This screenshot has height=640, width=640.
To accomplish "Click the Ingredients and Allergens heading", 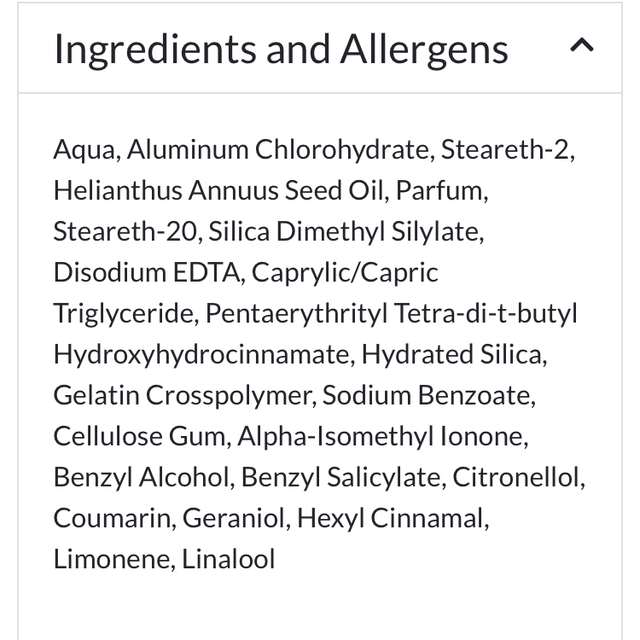I will (281, 49).
